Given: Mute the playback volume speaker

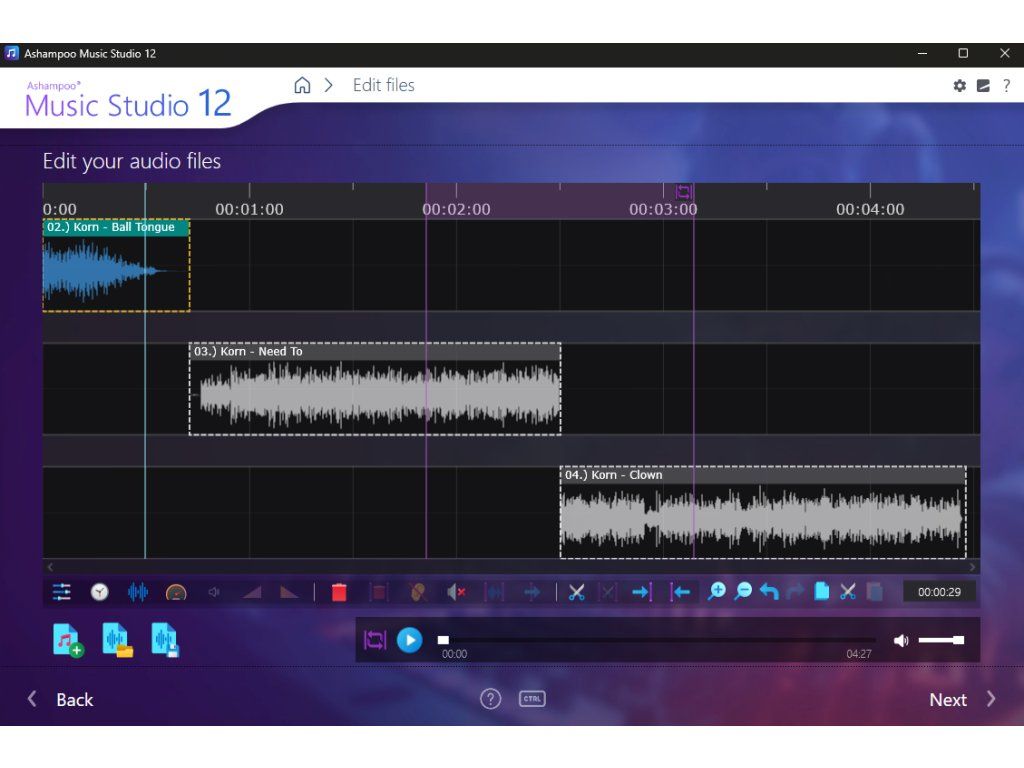Looking at the screenshot, I should [901, 640].
